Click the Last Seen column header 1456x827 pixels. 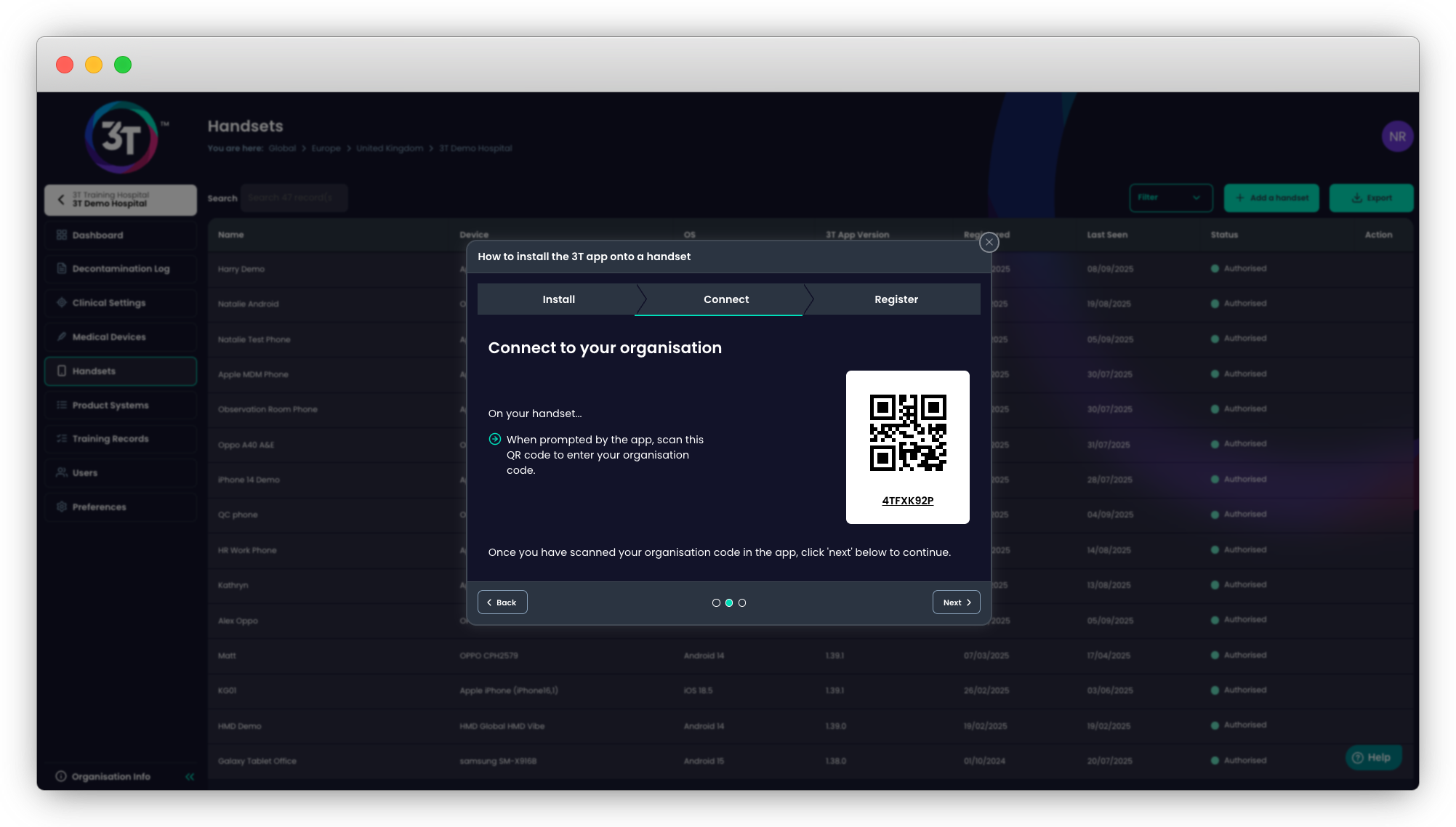(1107, 235)
